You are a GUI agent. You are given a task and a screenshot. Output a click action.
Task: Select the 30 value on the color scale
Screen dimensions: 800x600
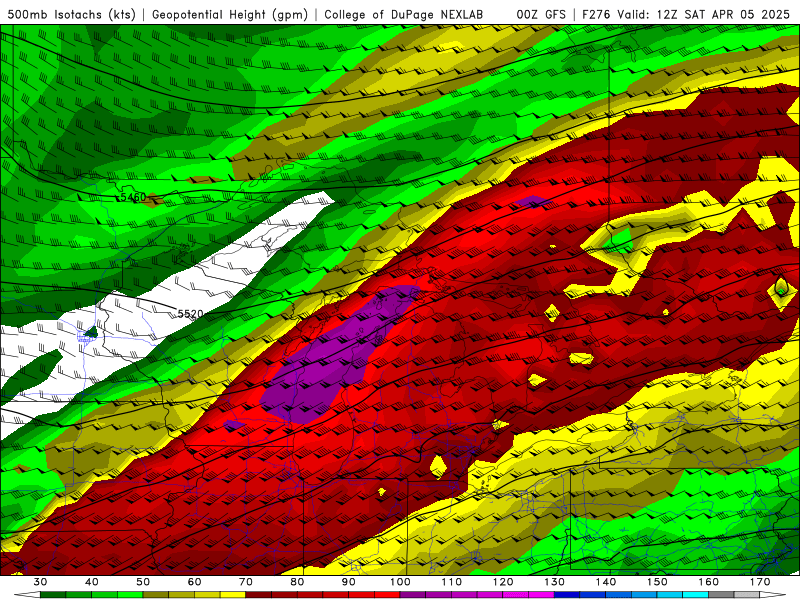[x=40, y=582]
